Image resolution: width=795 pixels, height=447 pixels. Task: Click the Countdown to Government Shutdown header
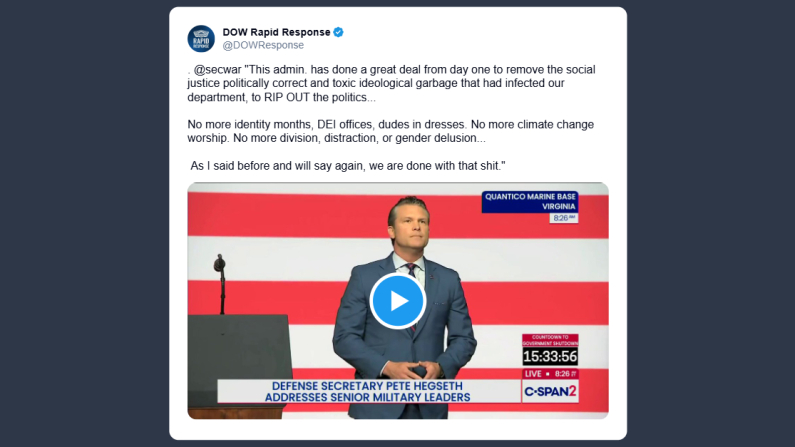(x=550, y=340)
